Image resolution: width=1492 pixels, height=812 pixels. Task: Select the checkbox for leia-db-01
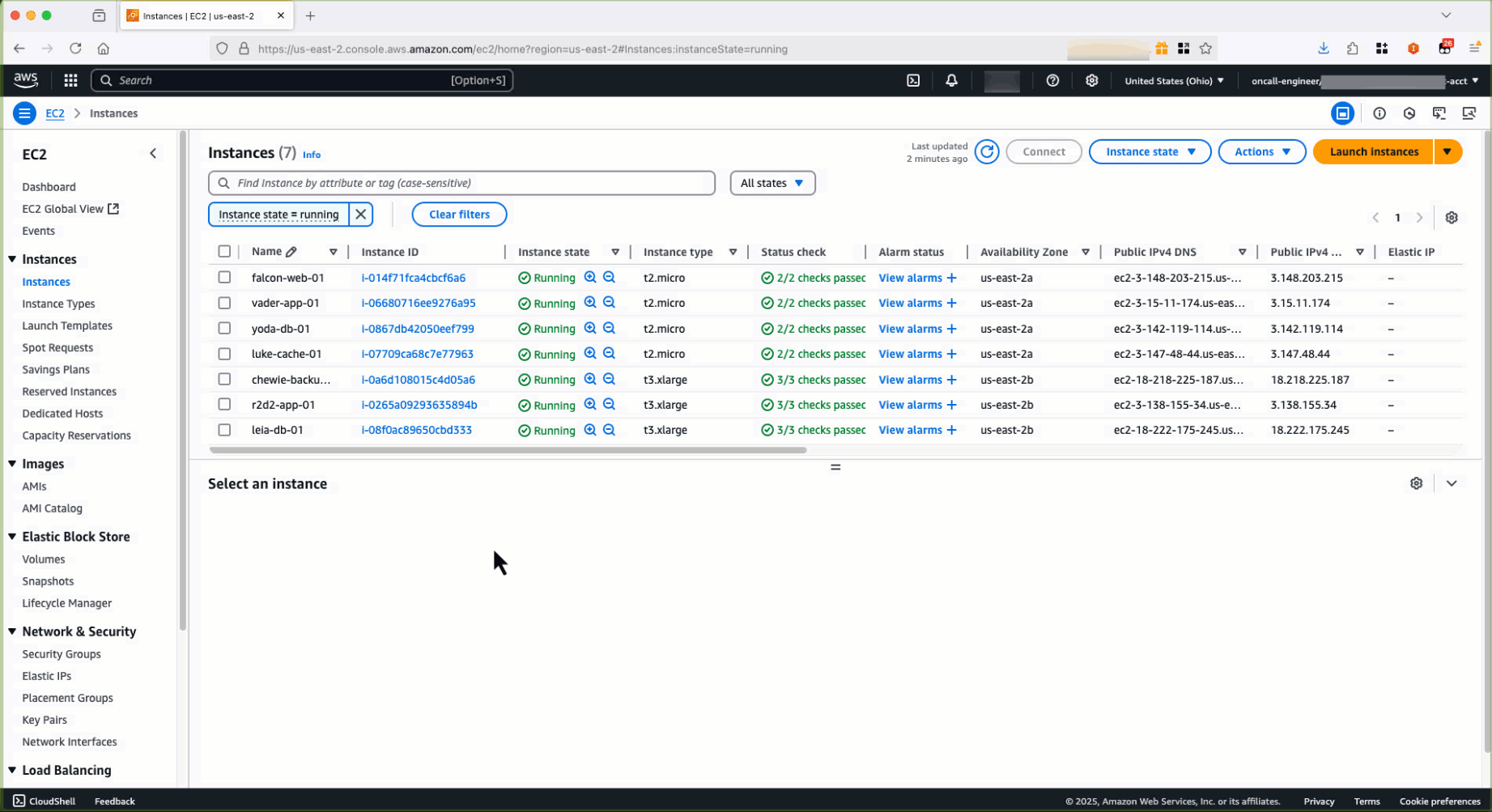224,430
